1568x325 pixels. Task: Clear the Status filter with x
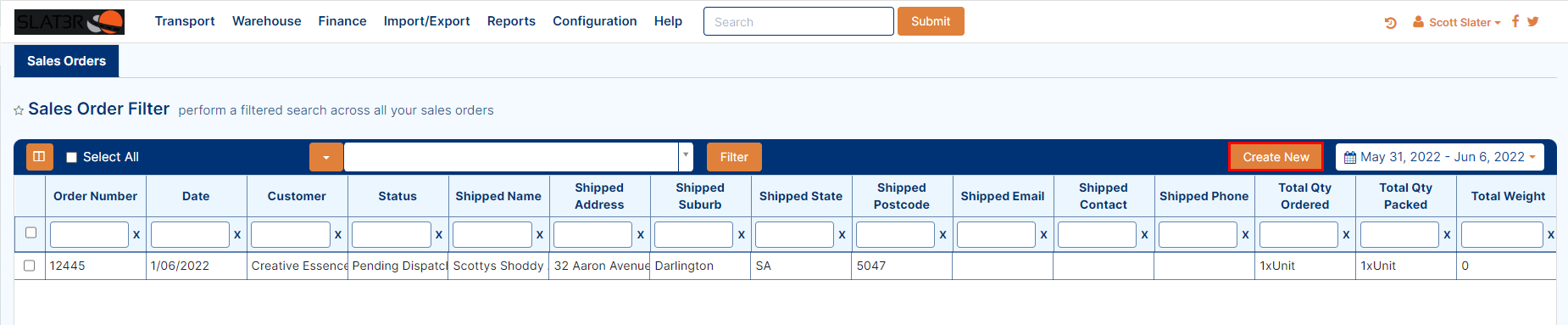coord(438,234)
